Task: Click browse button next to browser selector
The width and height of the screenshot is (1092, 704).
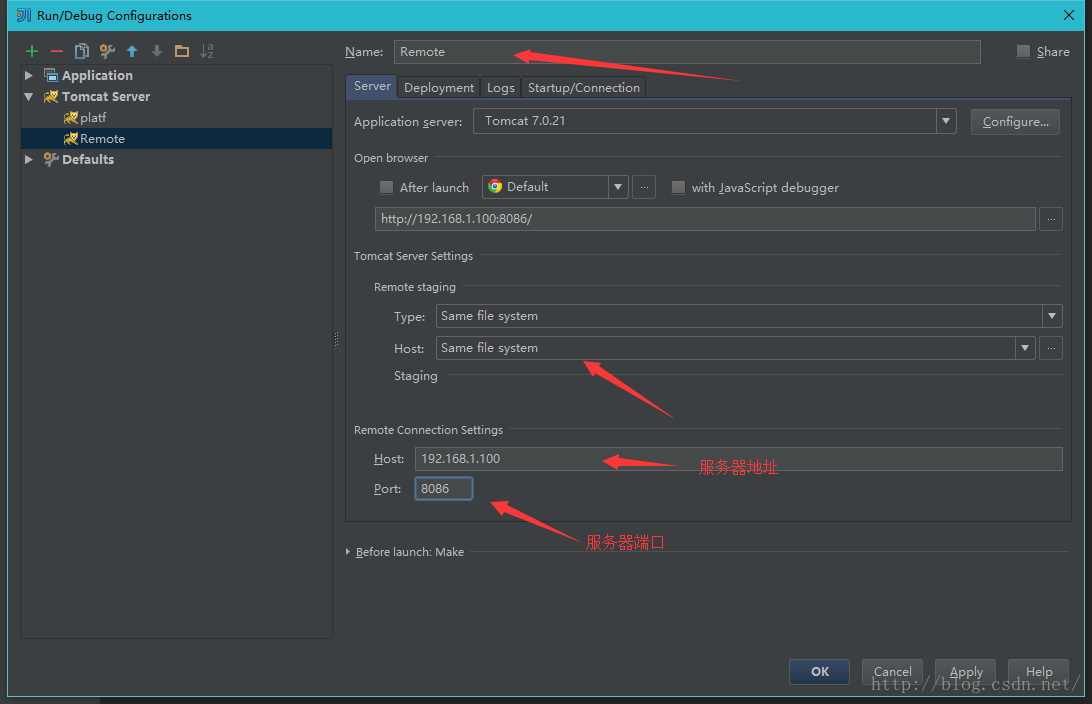Action: (x=644, y=187)
